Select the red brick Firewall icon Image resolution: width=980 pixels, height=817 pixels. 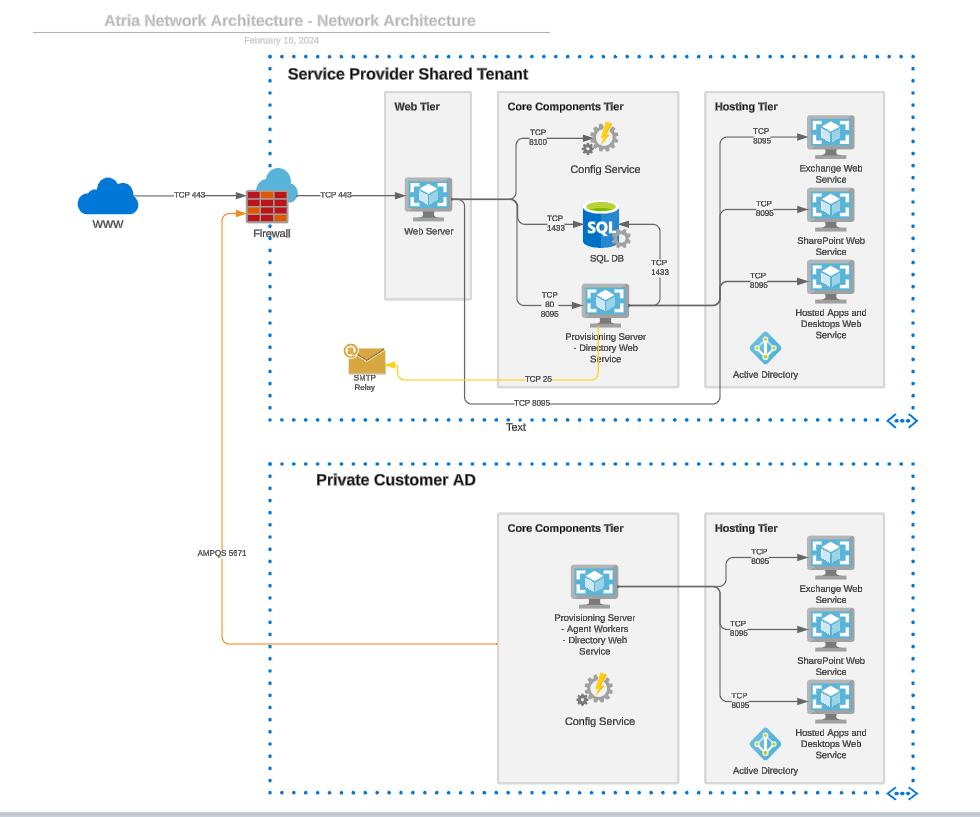click(267, 206)
